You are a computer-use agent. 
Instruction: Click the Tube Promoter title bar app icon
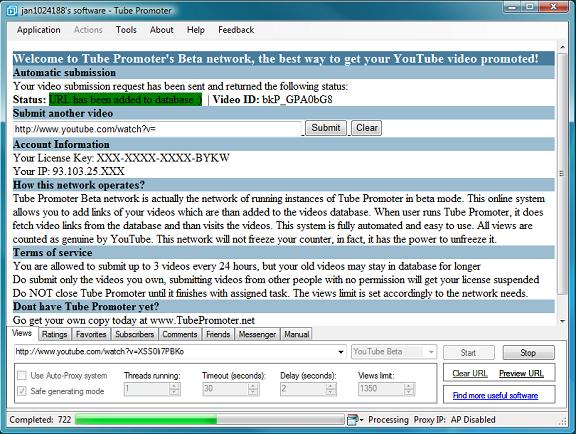[12, 11]
